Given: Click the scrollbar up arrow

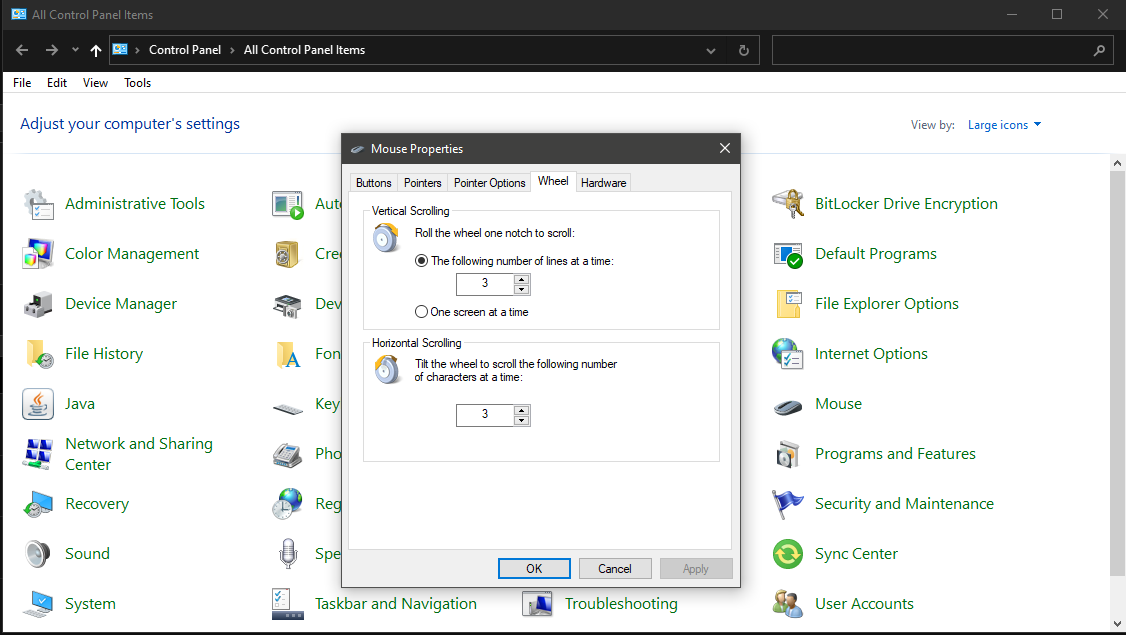Looking at the screenshot, I should pyautogui.click(x=1117, y=163).
